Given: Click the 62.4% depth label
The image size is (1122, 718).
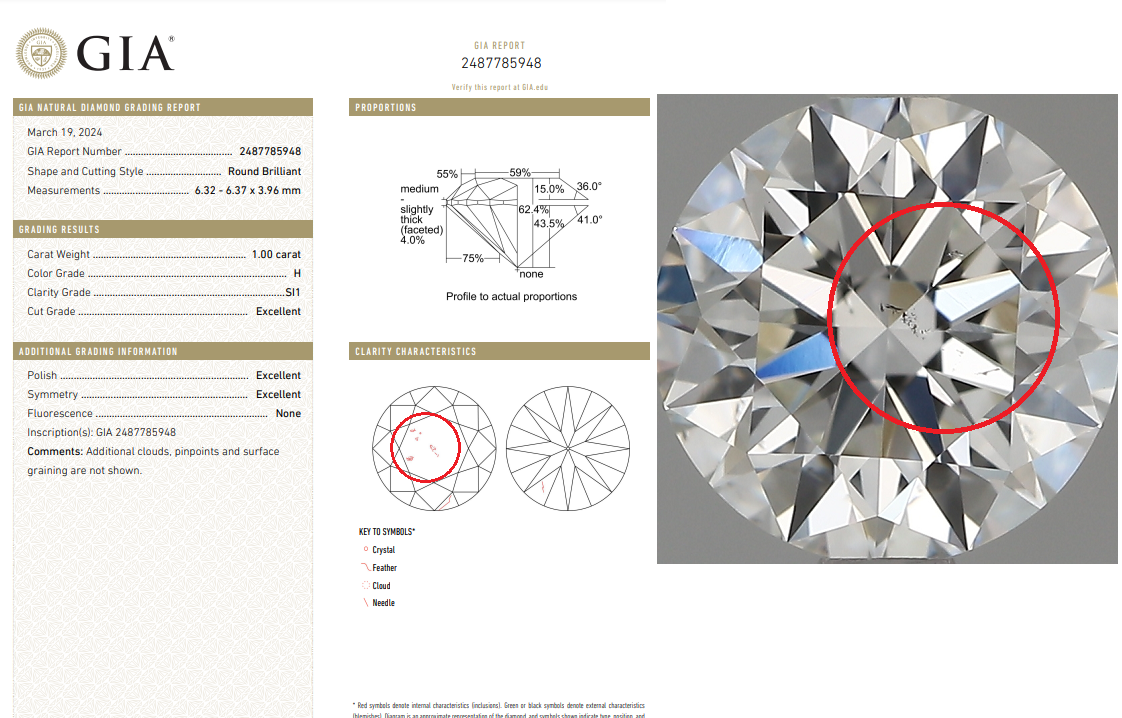Looking at the screenshot, I should [534, 210].
